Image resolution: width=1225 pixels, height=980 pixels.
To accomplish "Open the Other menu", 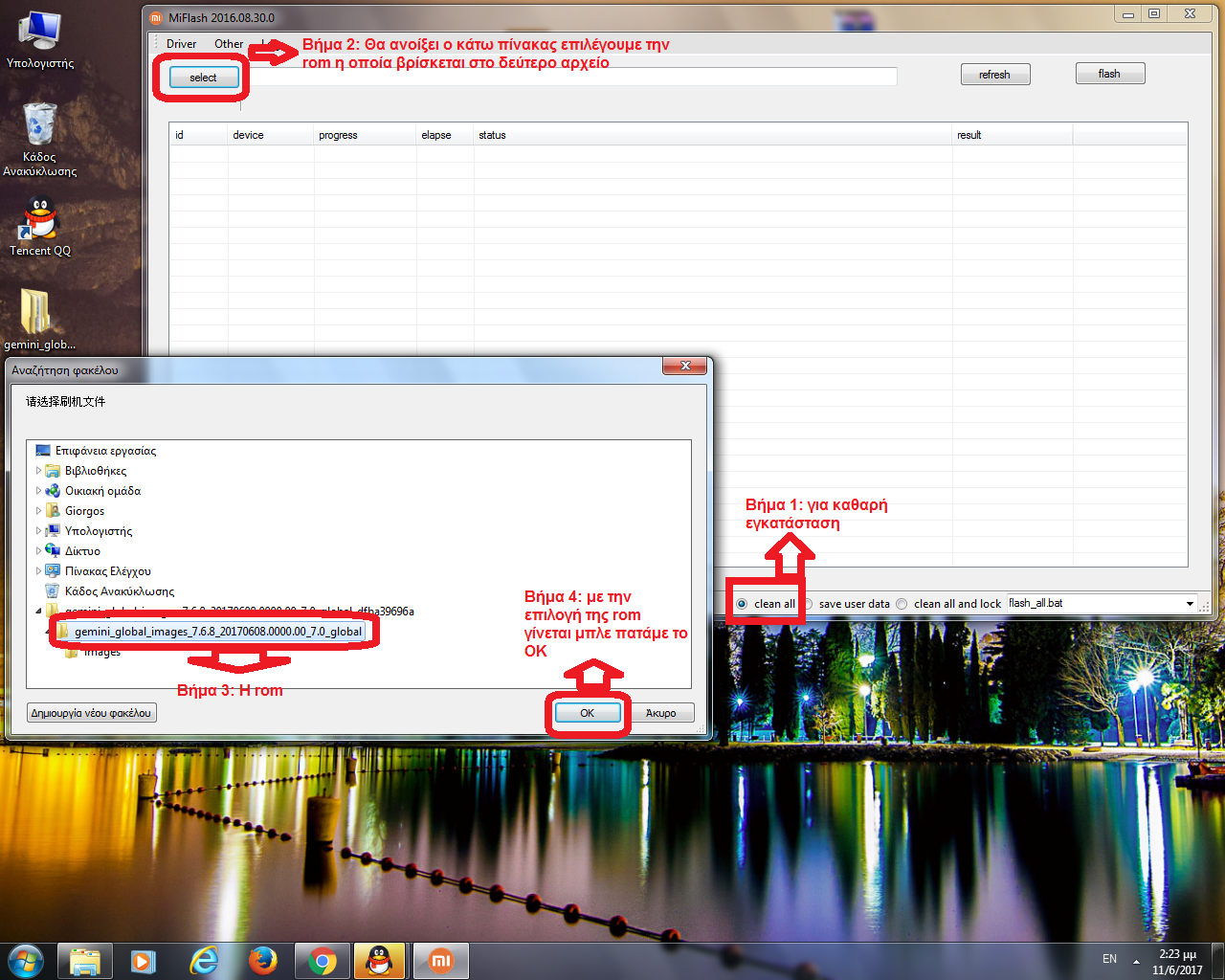I will (x=229, y=44).
